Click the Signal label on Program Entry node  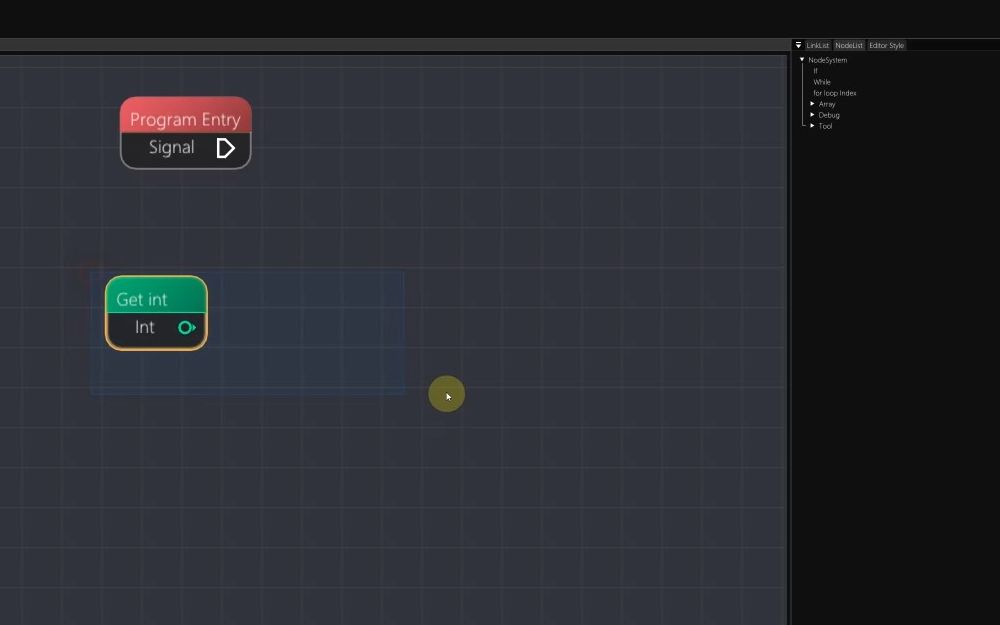pos(172,147)
